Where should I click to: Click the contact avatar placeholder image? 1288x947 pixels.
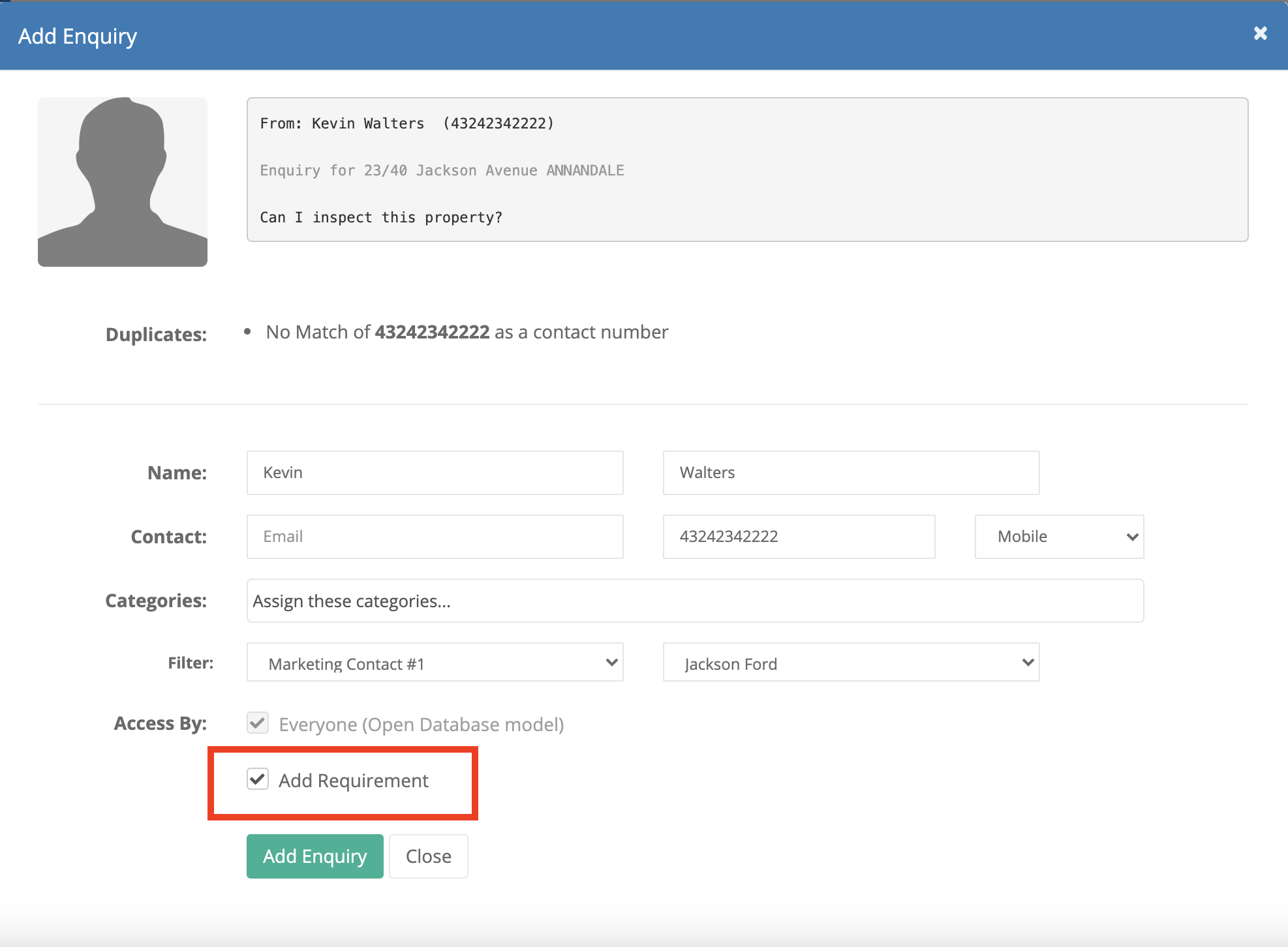point(123,182)
